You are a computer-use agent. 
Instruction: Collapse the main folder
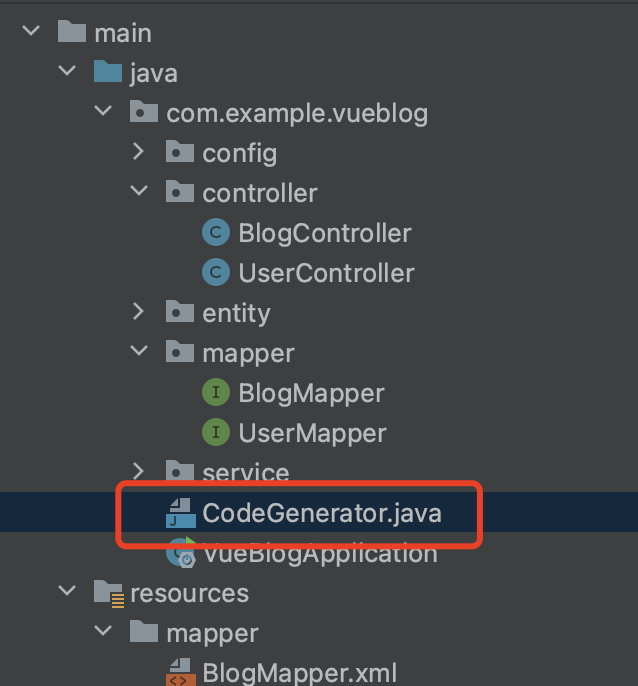tap(31, 32)
